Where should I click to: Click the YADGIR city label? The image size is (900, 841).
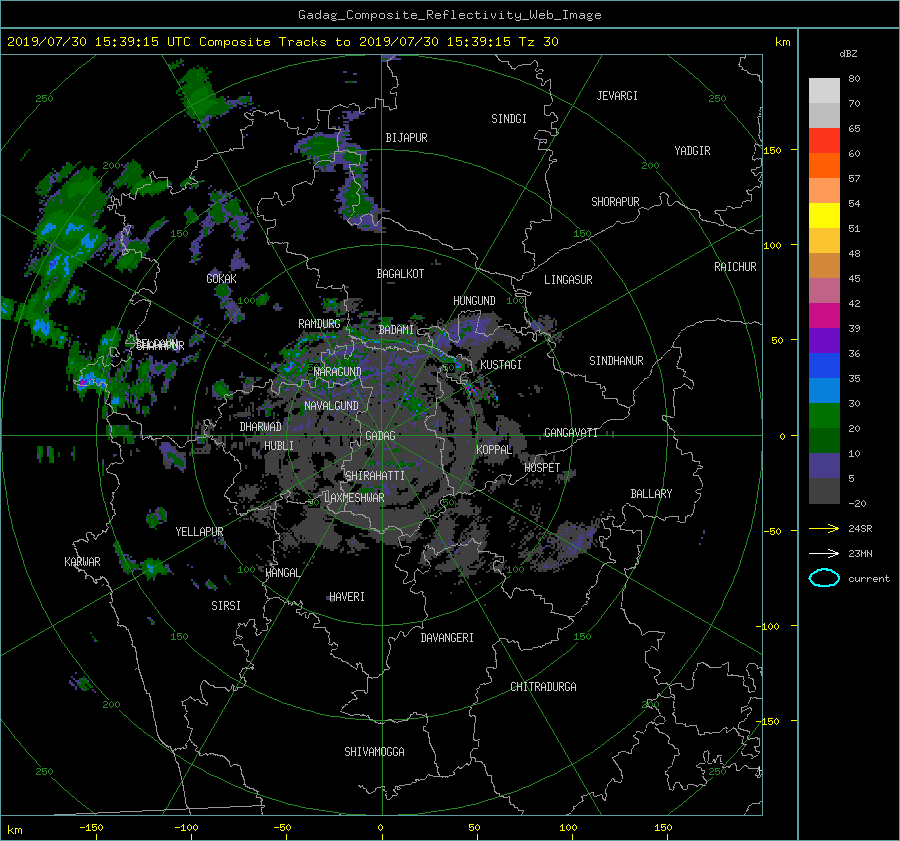[692, 151]
